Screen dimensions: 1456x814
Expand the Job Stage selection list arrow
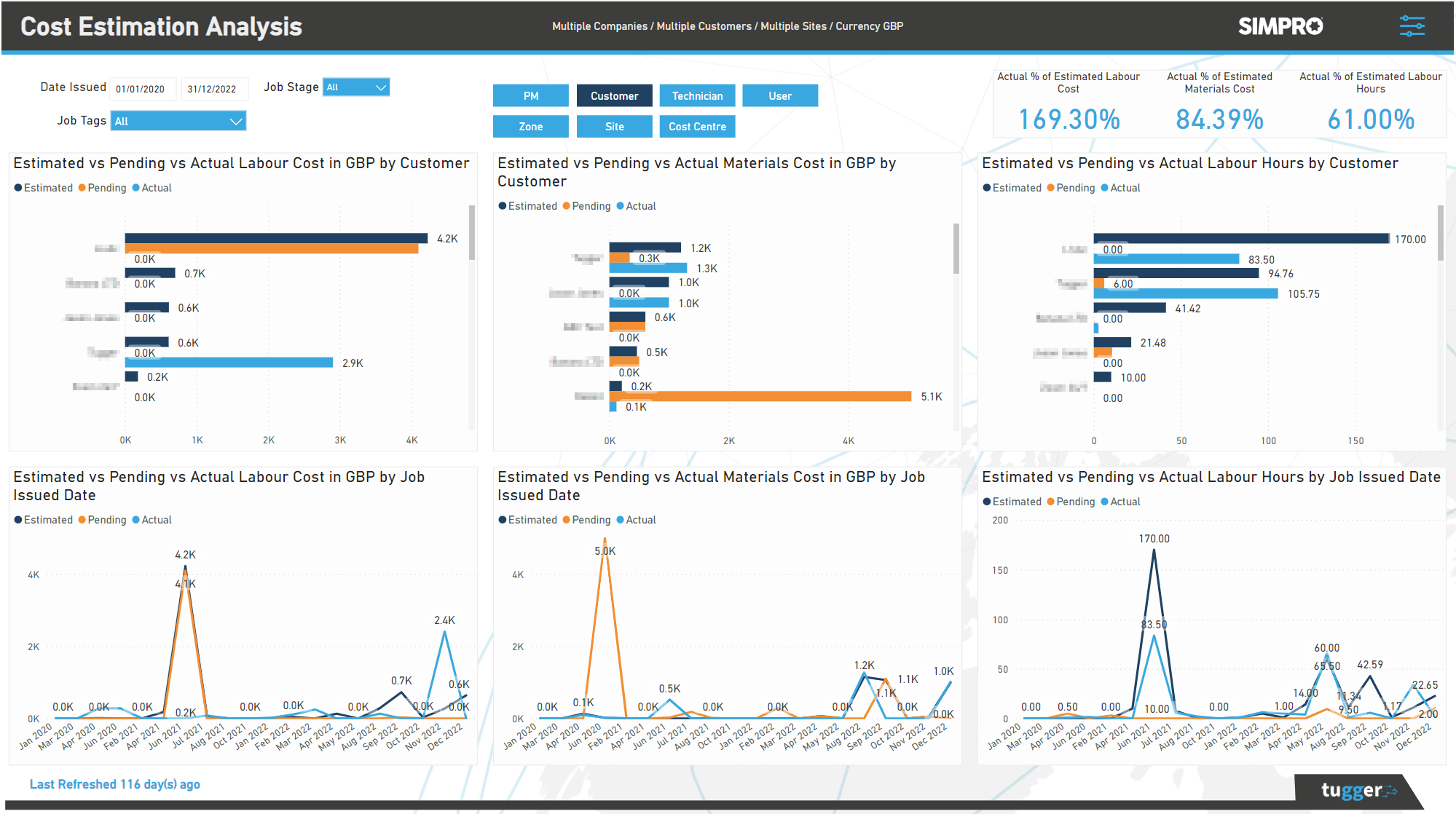pos(382,87)
